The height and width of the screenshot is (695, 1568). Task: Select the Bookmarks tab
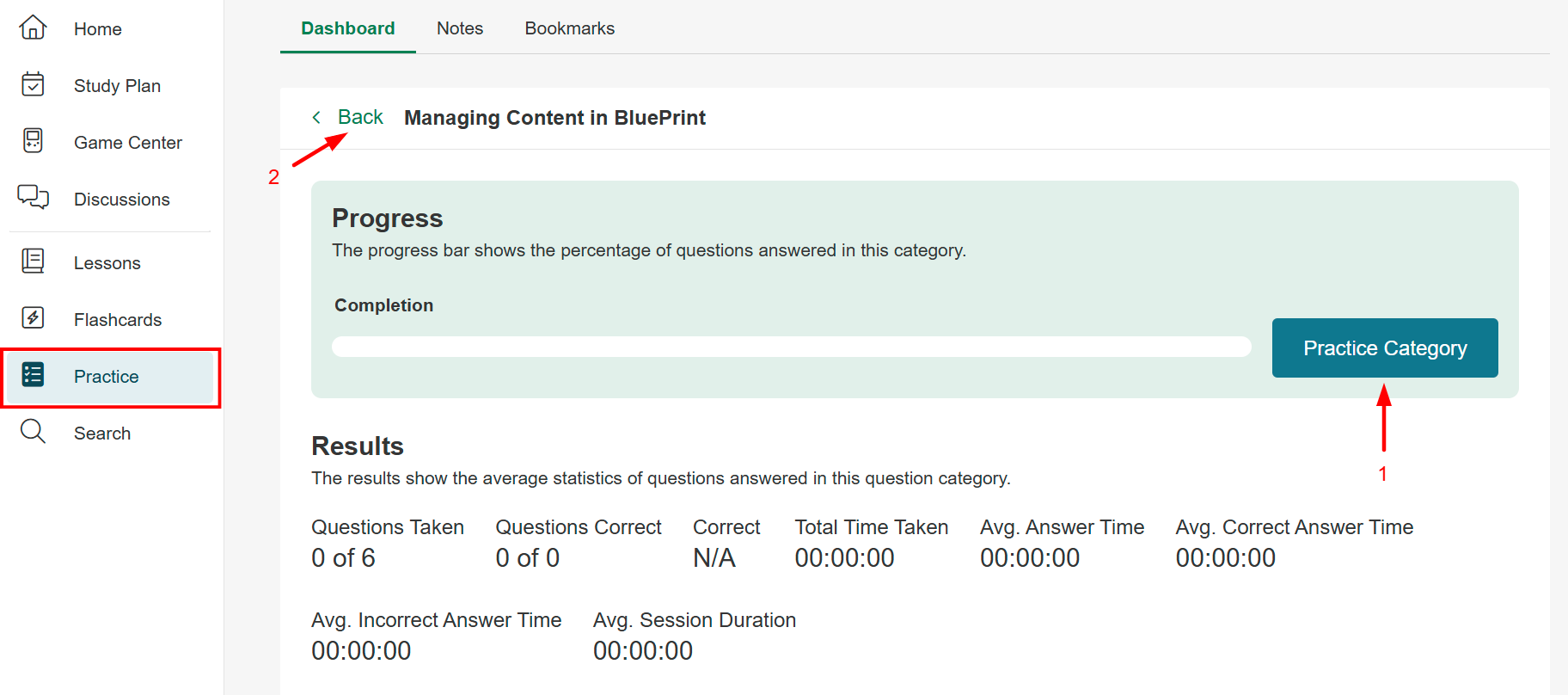click(569, 28)
